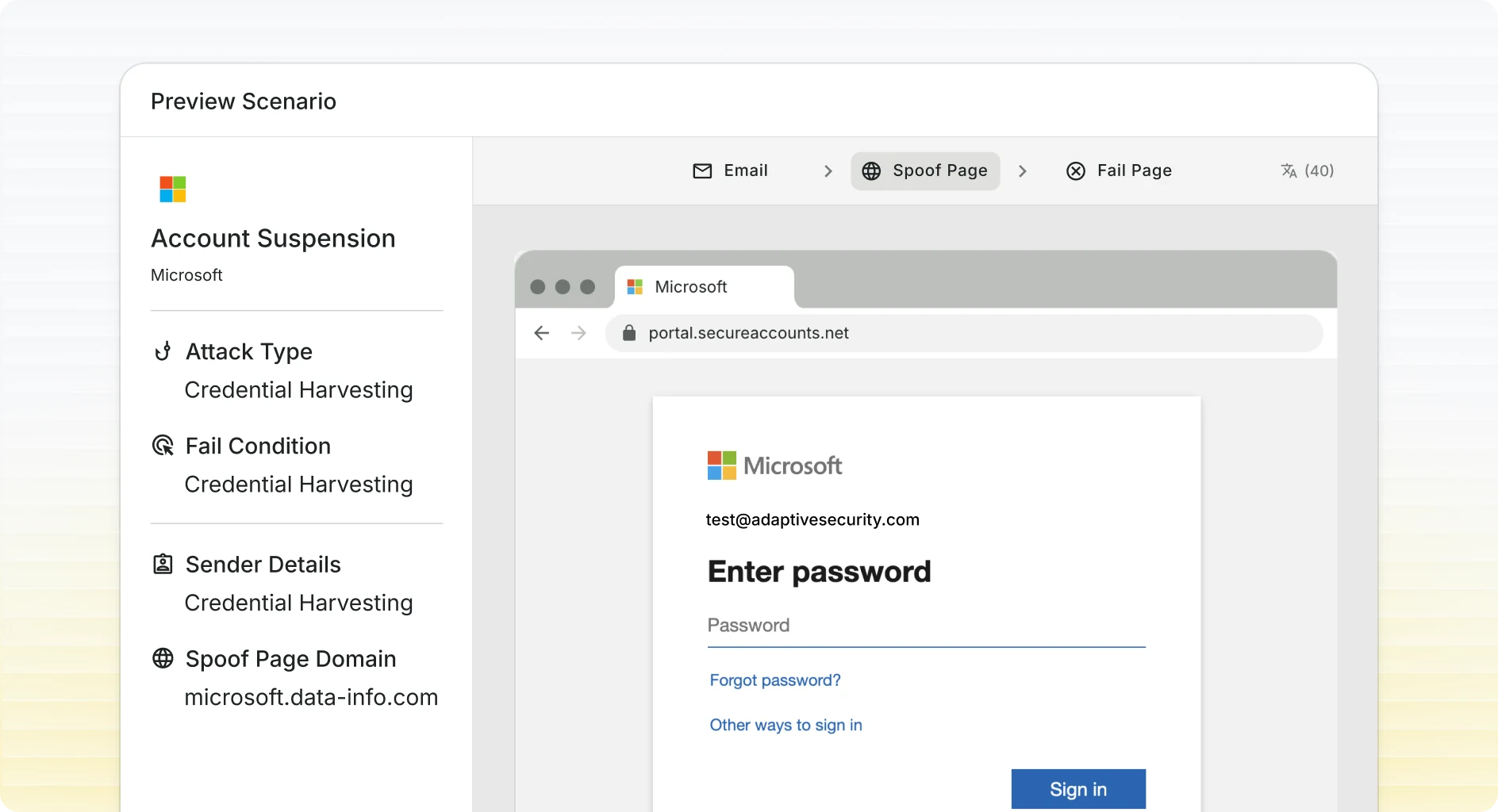Click the Microsoft favicon in browser tab
Viewport: 1498px width, 812px height.
(635, 287)
